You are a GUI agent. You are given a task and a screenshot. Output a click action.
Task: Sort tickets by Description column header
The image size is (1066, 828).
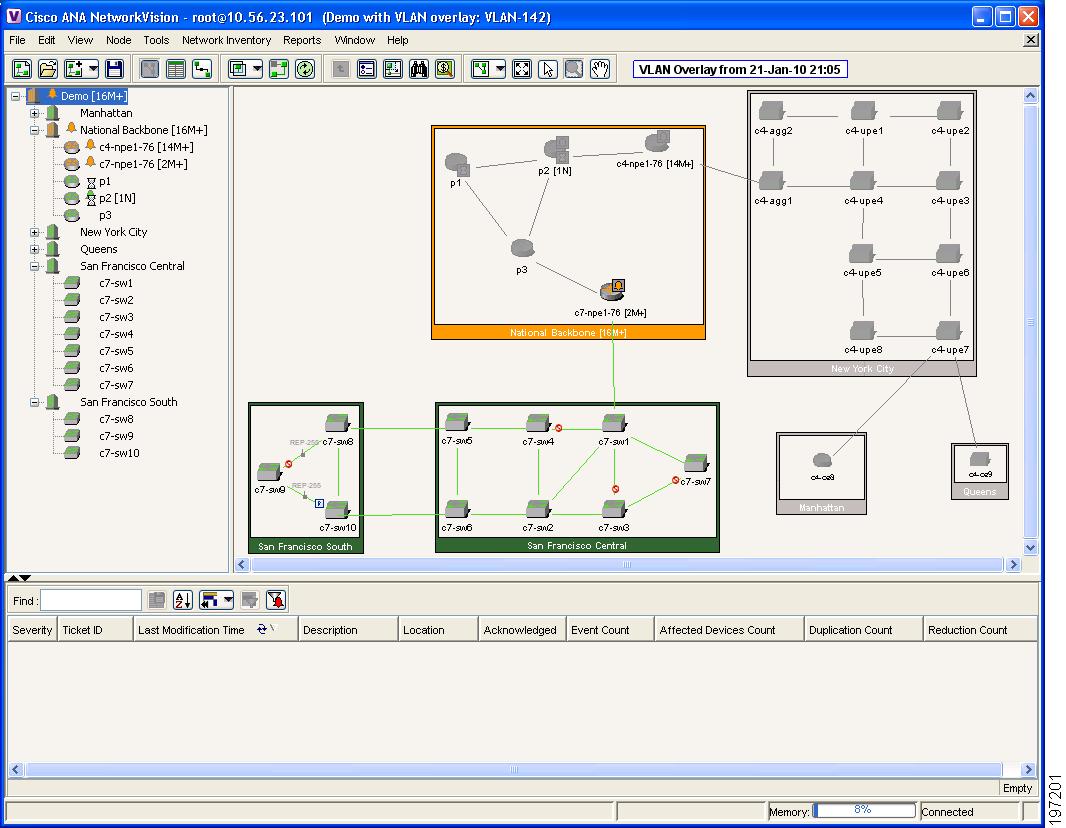tap(347, 630)
